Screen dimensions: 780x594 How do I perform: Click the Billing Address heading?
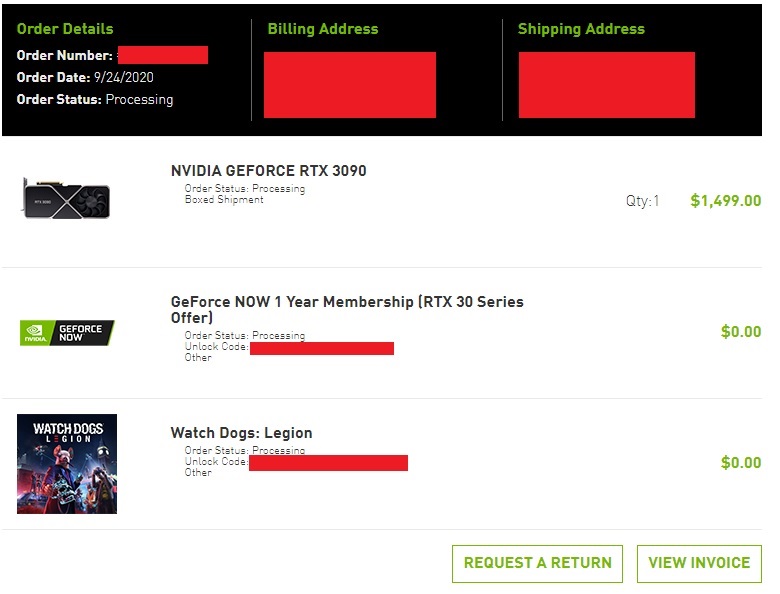point(323,29)
